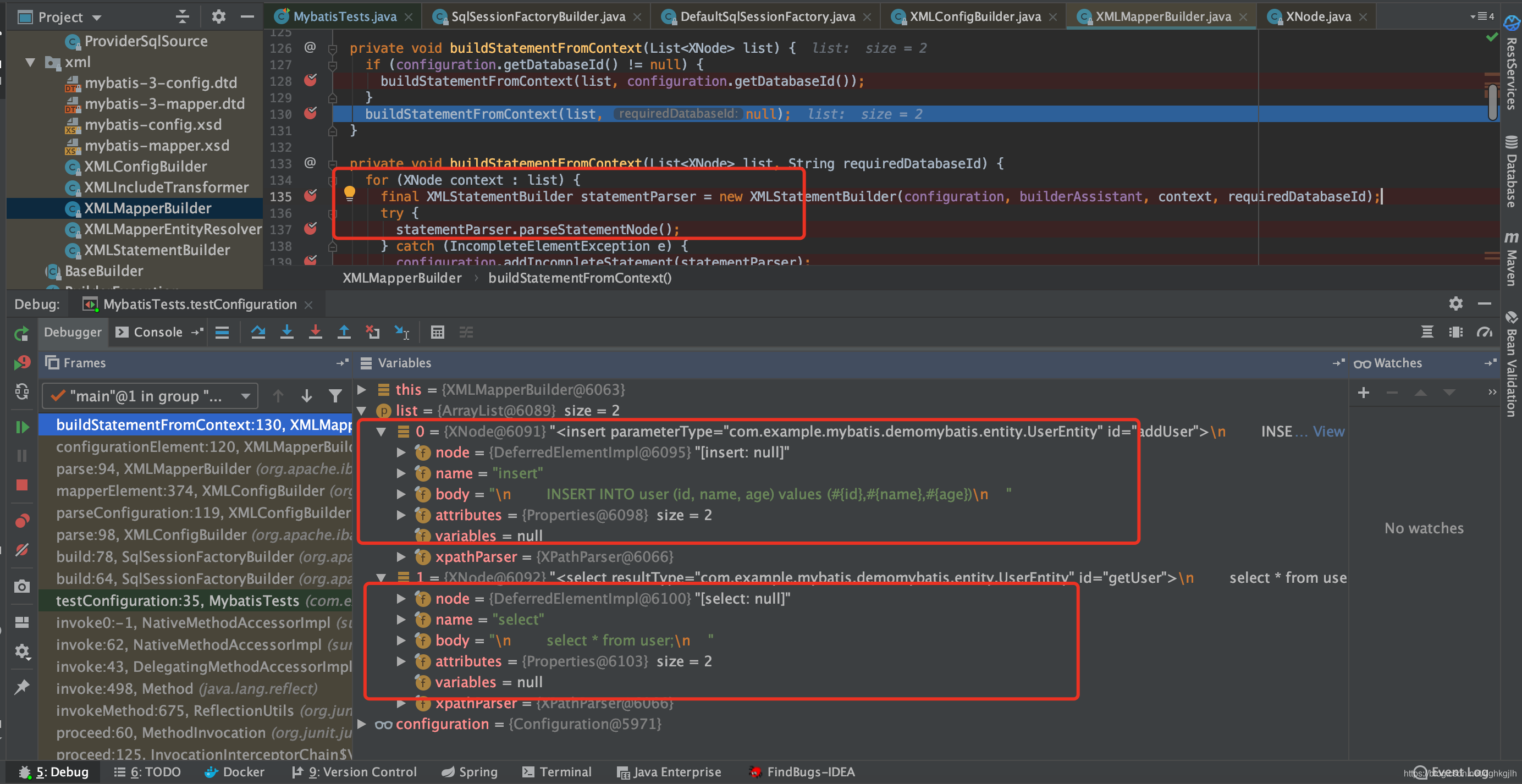Open thread selector main@1 dropdown
This screenshot has width=1522, height=784.
pyautogui.click(x=150, y=396)
